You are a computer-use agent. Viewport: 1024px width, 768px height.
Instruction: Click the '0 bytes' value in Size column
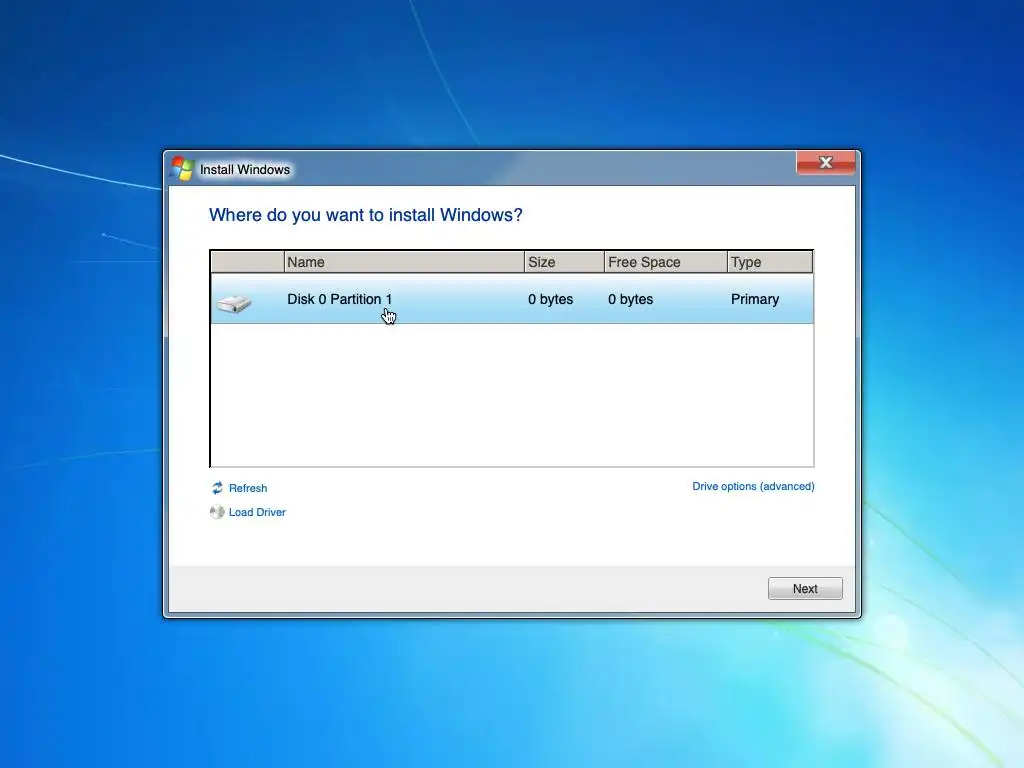(x=551, y=299)
